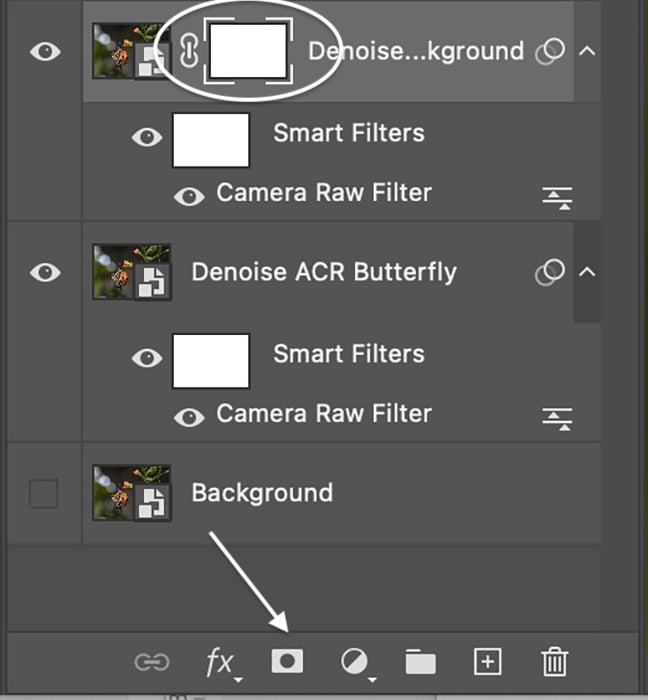Click Smart Filters label under Denoise ACR Butterfly
The image size is (648, 700).
tap(349, 354)
